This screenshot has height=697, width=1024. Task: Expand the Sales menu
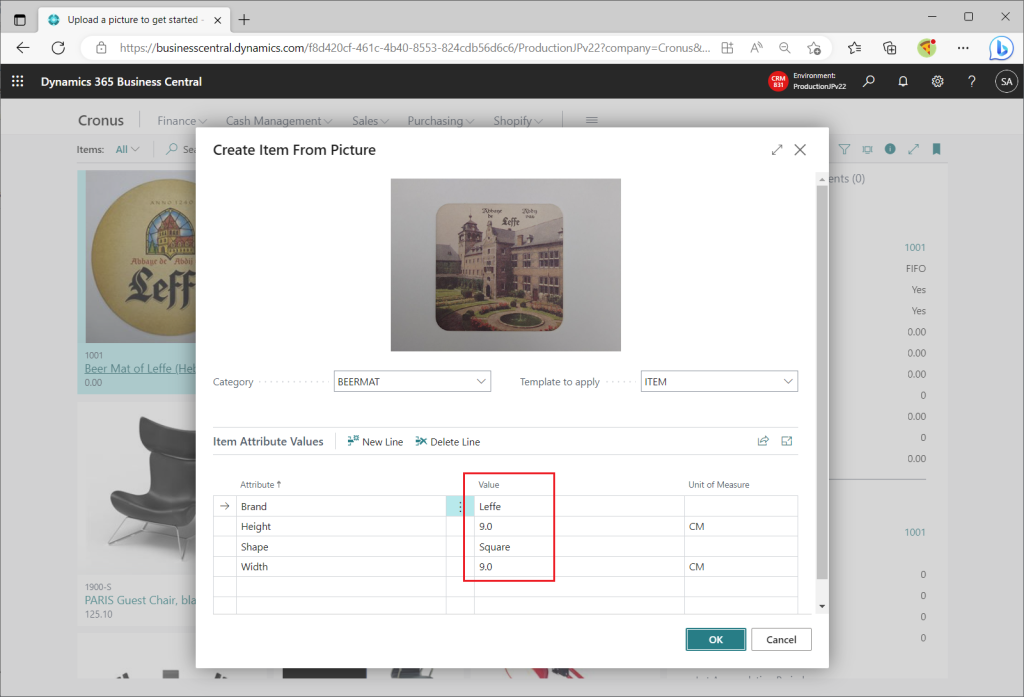[x=370, y=121]
